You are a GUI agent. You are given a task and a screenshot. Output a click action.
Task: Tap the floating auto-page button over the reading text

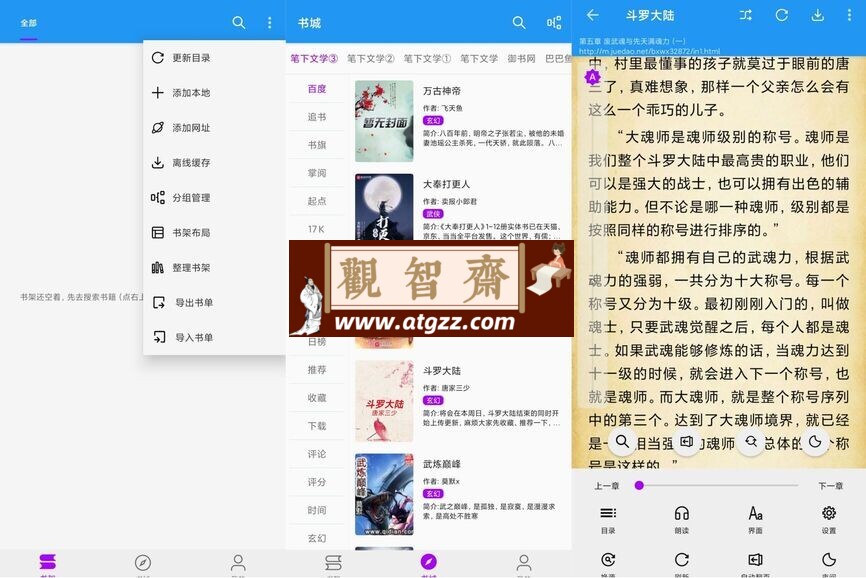click(x=687, y=442)
